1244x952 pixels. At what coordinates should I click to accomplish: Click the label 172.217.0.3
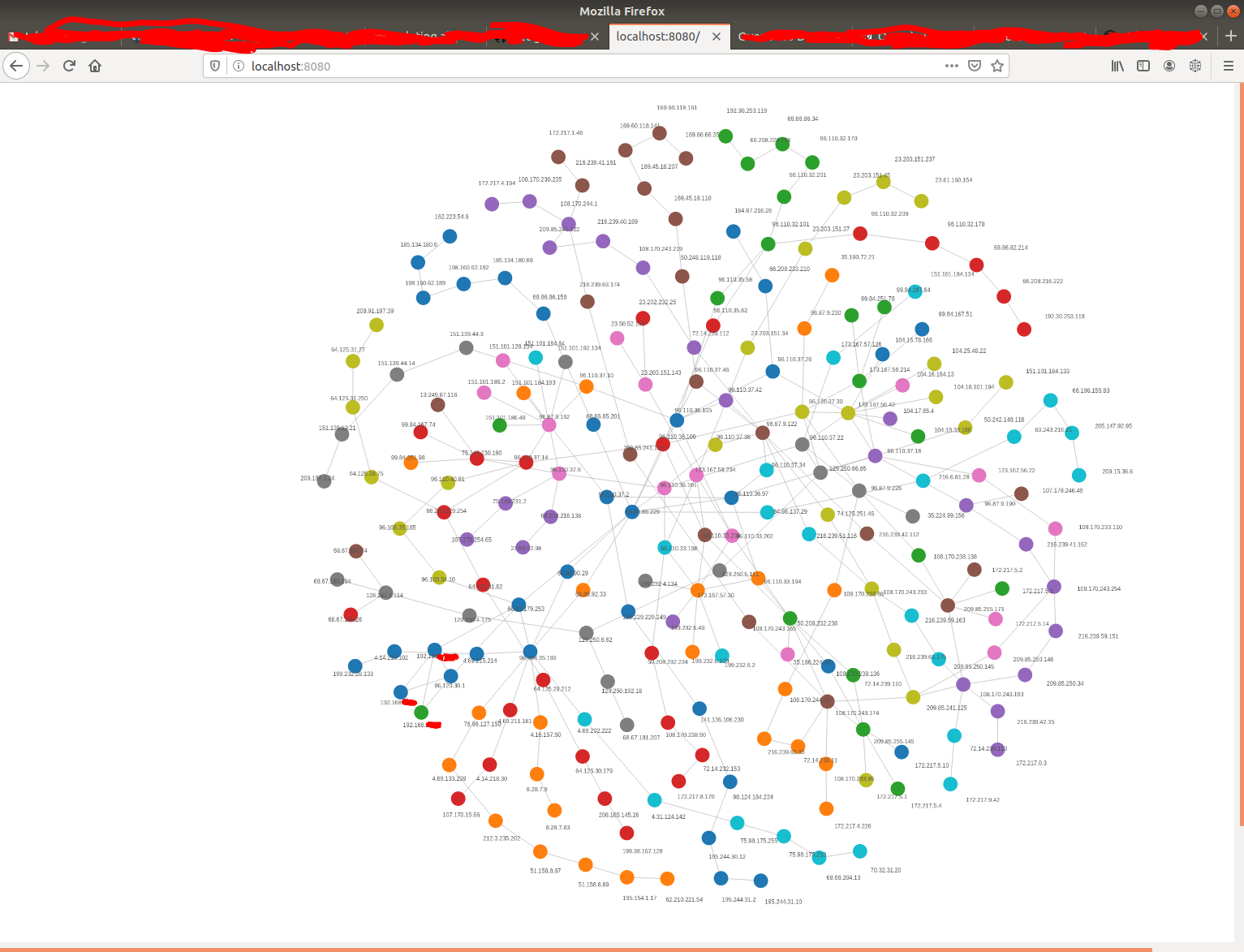[1031, 764]
